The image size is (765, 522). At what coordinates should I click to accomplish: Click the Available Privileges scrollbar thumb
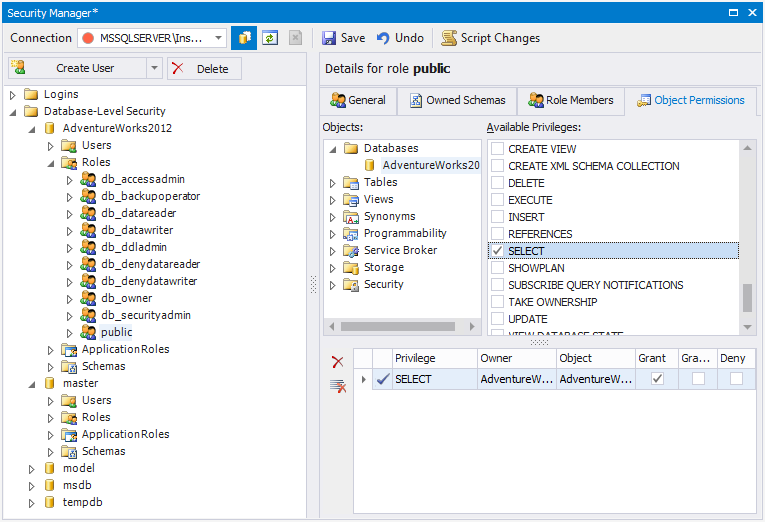click(747, 298)
